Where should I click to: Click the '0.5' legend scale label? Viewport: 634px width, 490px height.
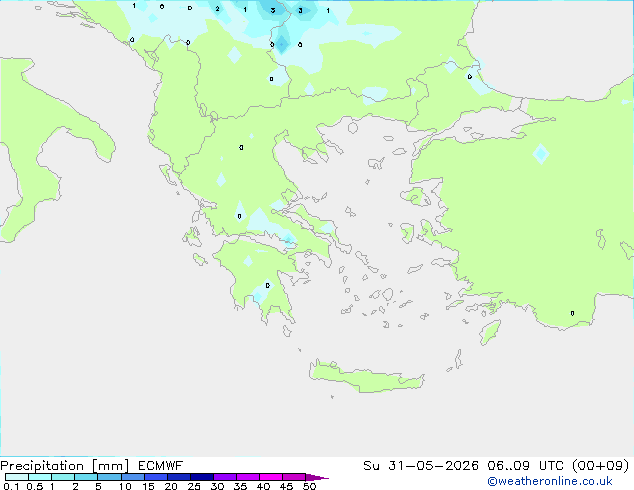click(35, 486)
